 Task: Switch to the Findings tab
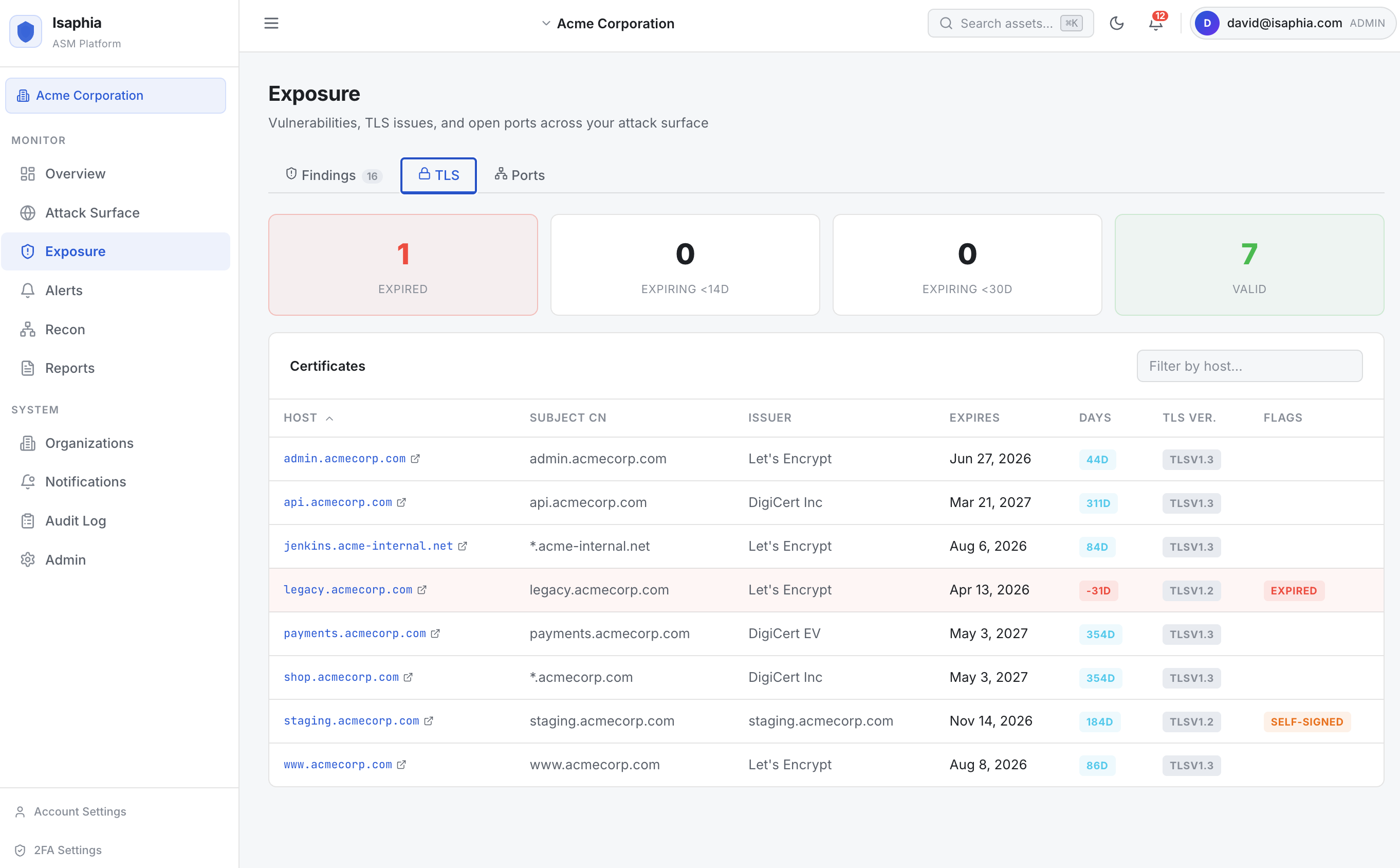[334, 175]
